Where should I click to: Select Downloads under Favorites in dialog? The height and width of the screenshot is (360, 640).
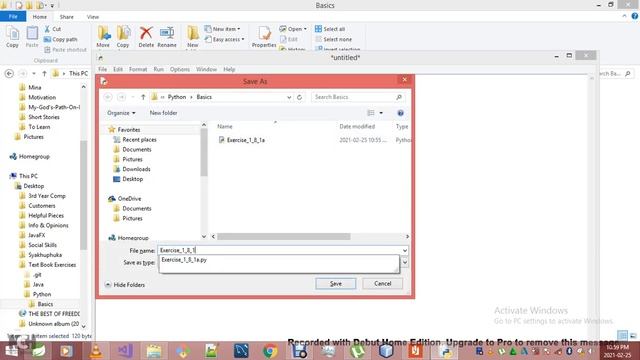tap(136, 169)
